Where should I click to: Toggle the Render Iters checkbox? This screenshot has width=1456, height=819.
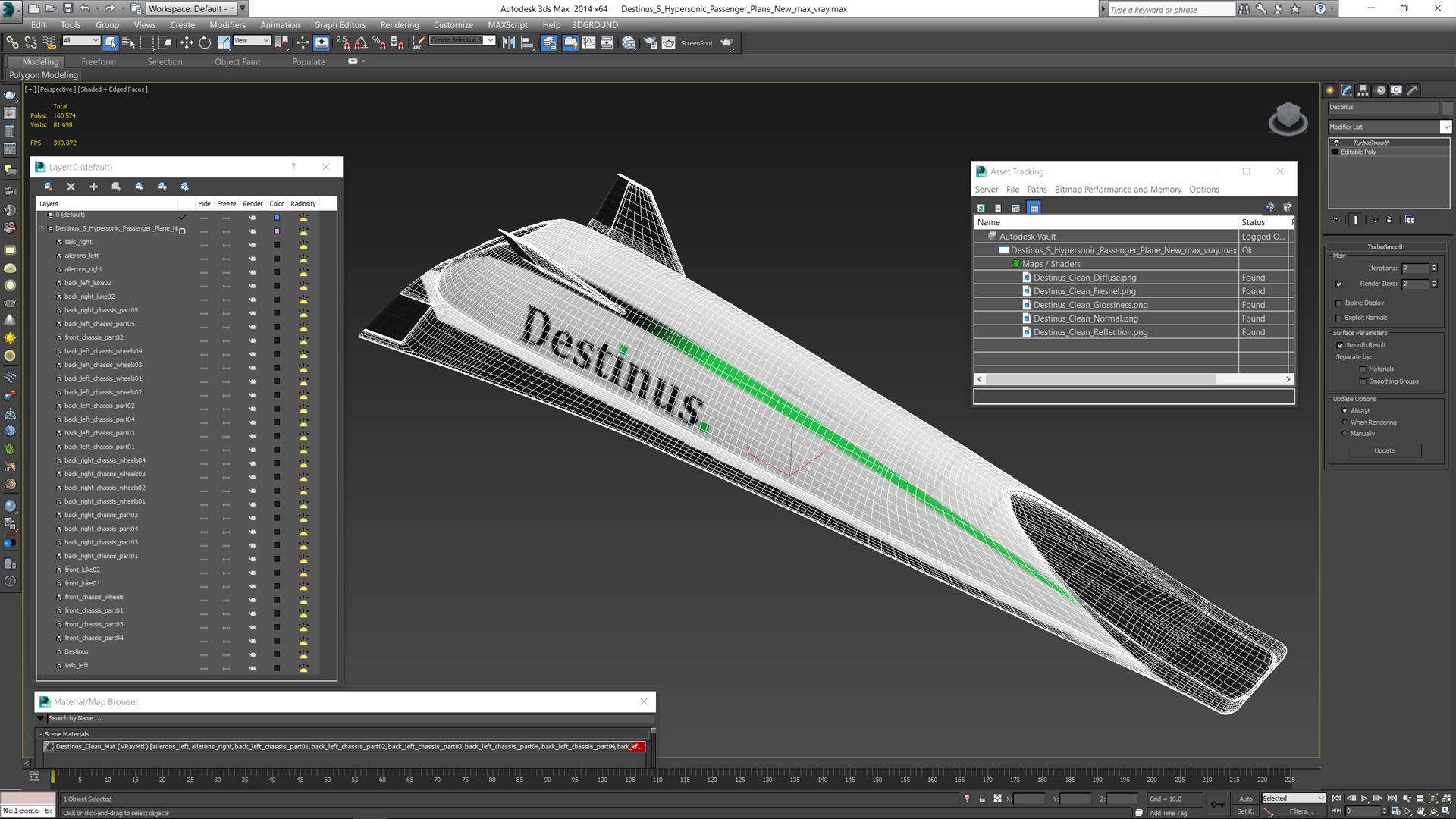tap(1339, 284)
